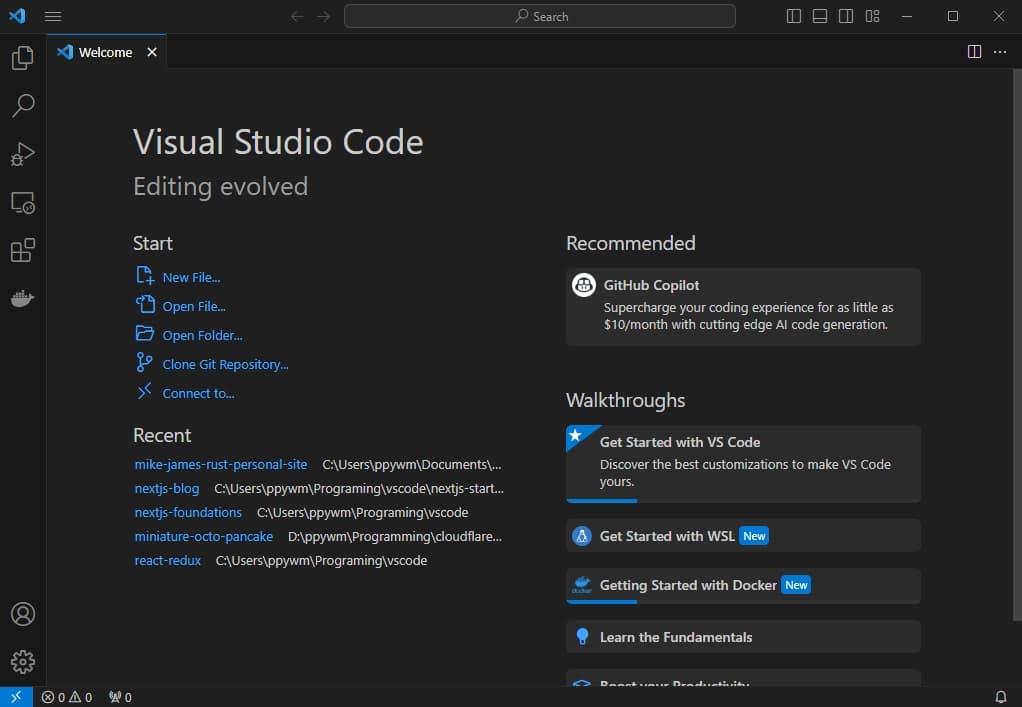The width and height of the screenshot is (1022, 707).
Task: Click the forwarded ports status indicator
Action: pyautogui.click(x=121, y=697)
